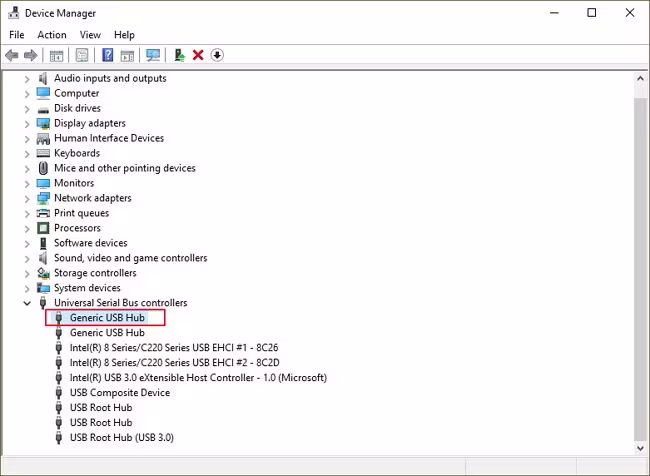Expand the Disk drives category
The width and height of the screenshot is (650, 476).
tap(27, 109)
